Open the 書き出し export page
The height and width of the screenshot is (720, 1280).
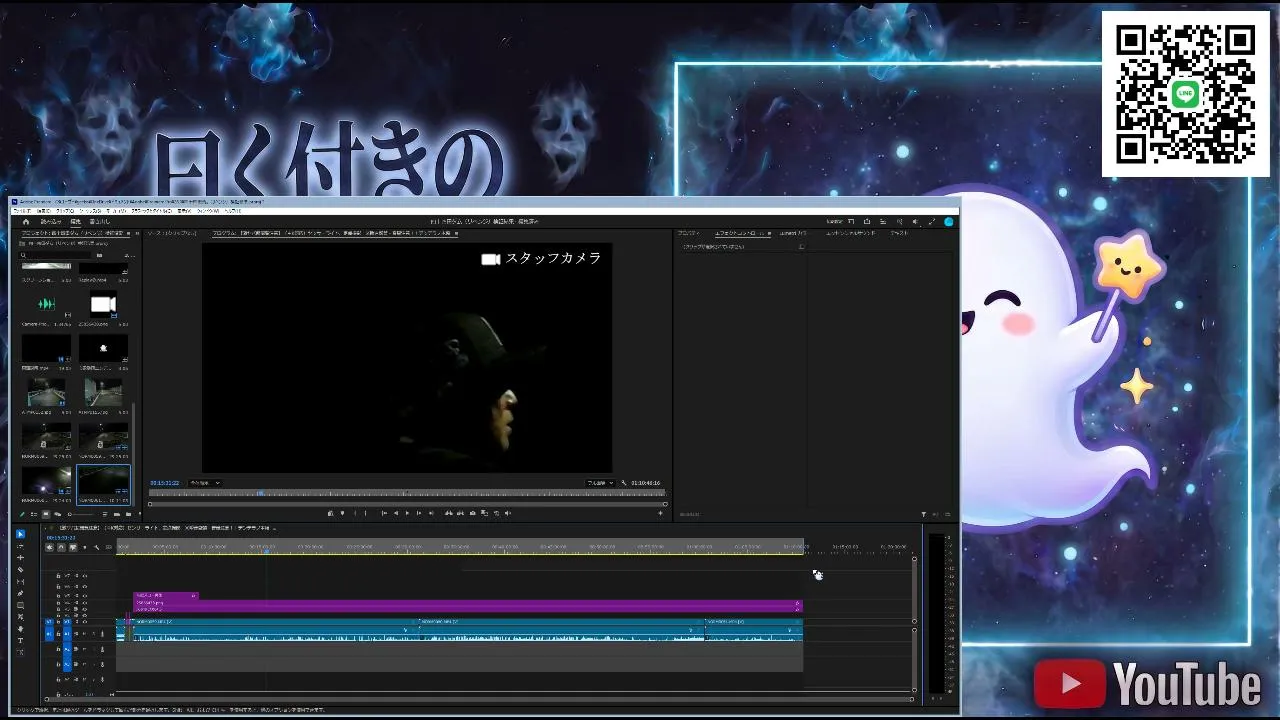pyautogui.click(x=100, y=222)
